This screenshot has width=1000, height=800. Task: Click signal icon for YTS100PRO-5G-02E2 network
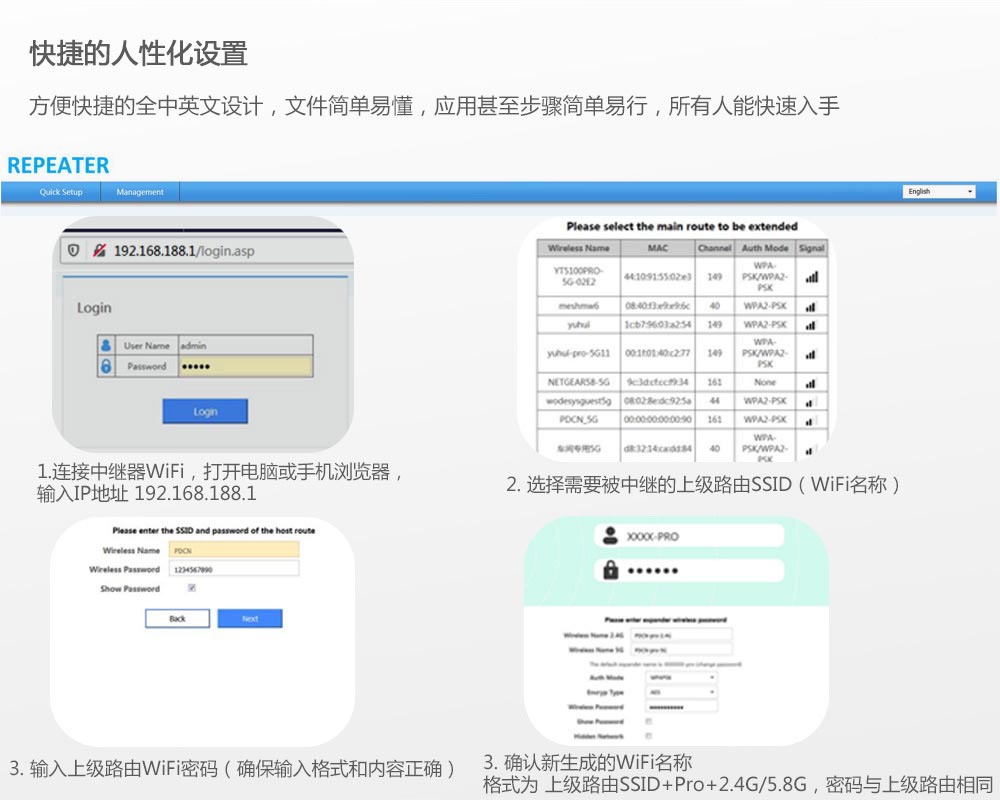coord(811,276)
